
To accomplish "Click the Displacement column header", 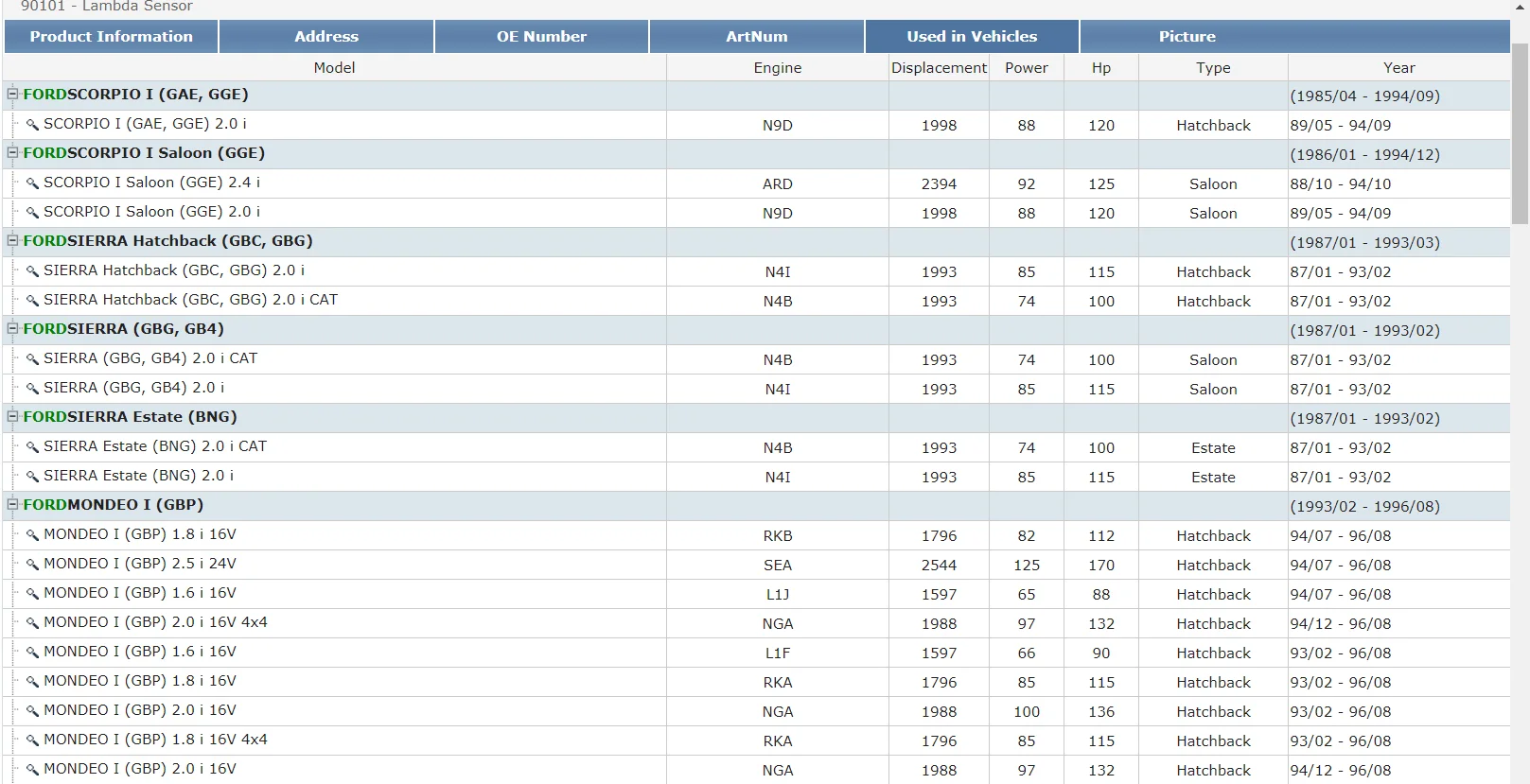I will tap(939, 68).
